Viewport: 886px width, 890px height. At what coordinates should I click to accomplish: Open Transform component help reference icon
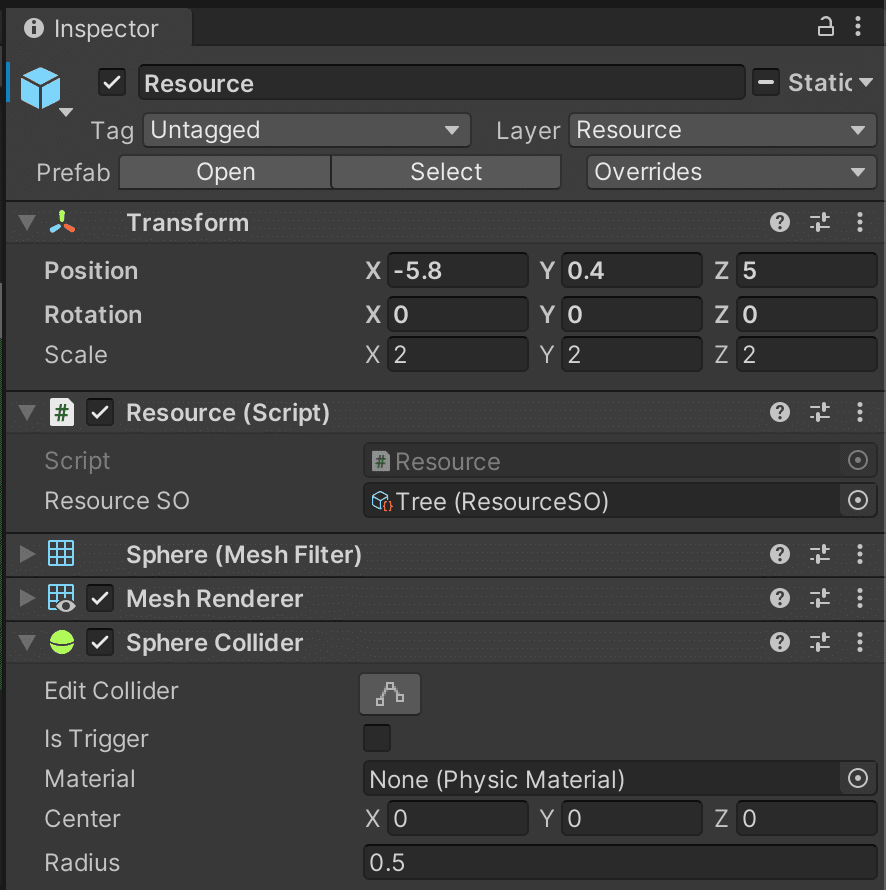[x=780, y=222]
